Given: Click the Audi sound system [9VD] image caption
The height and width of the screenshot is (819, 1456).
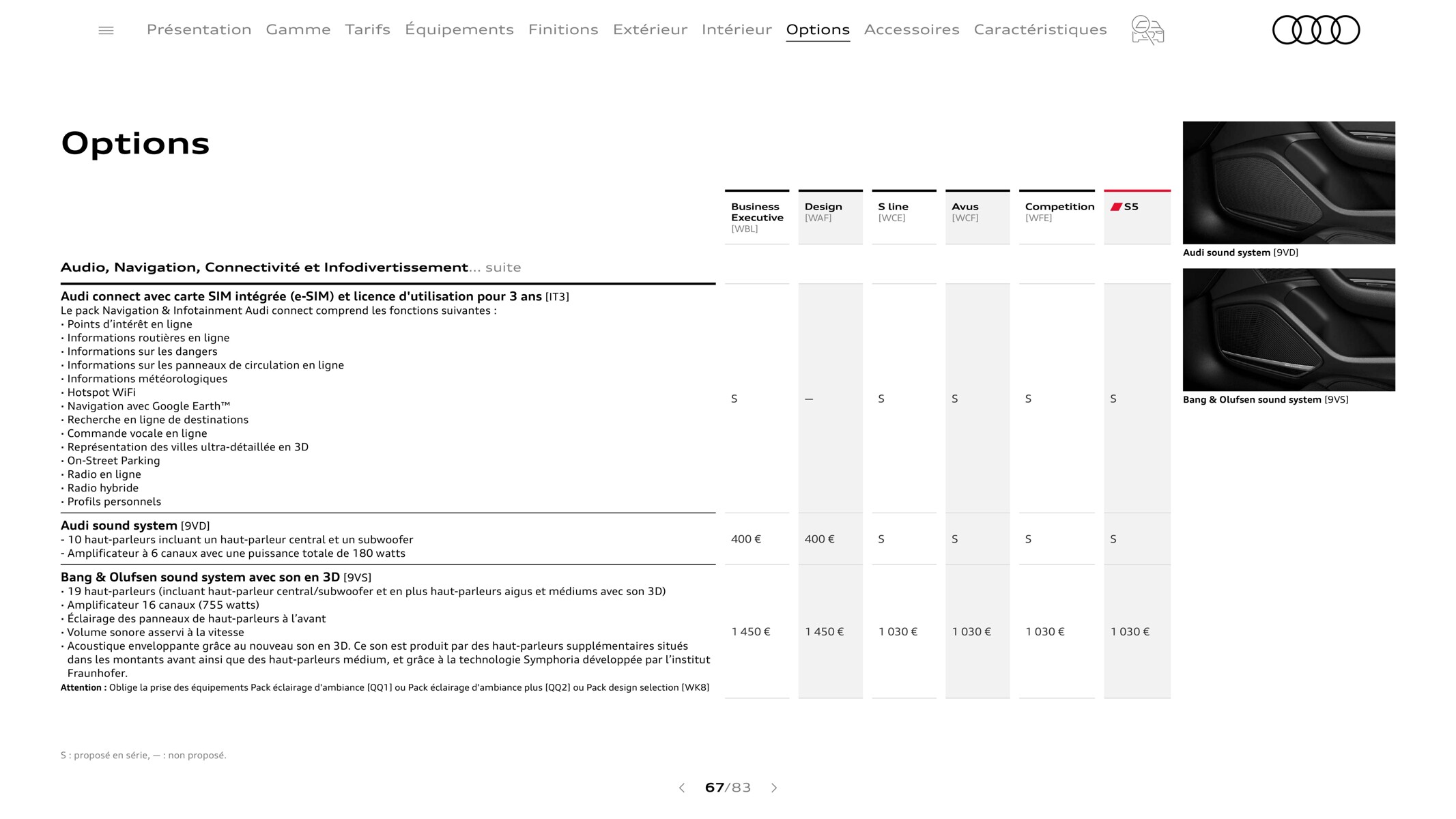Looking at the screenshot, I should pos(1240,253).
